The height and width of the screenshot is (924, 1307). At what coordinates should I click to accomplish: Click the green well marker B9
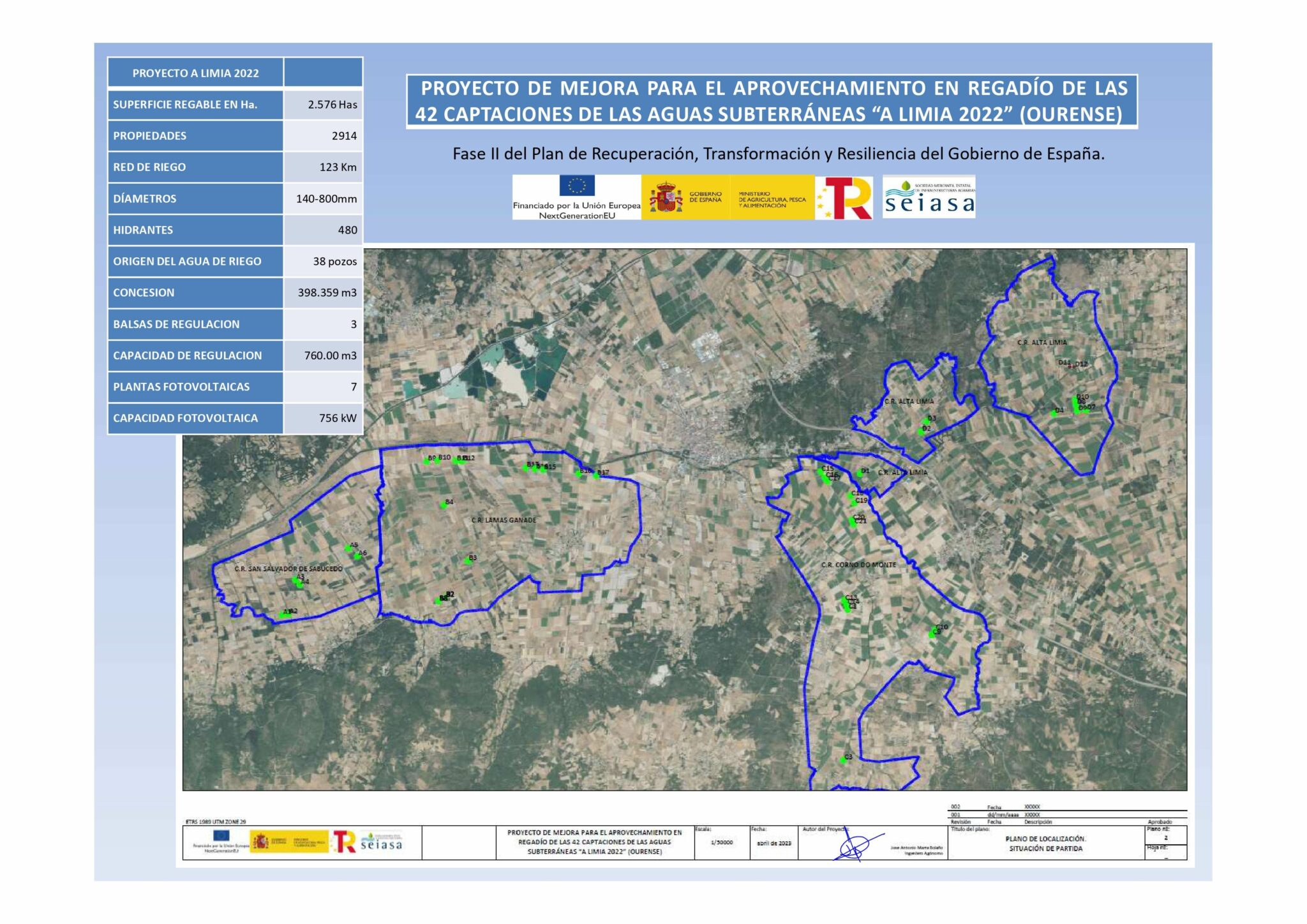[426, 461]
